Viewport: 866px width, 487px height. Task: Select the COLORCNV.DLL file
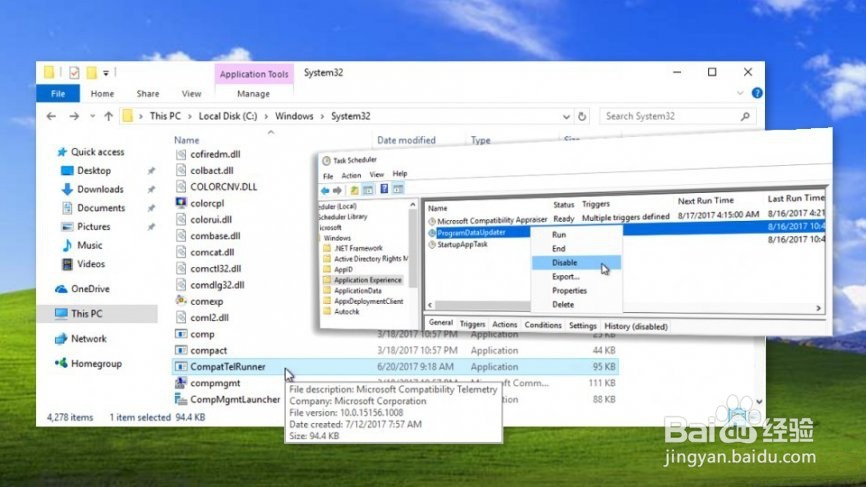[223, 187]
